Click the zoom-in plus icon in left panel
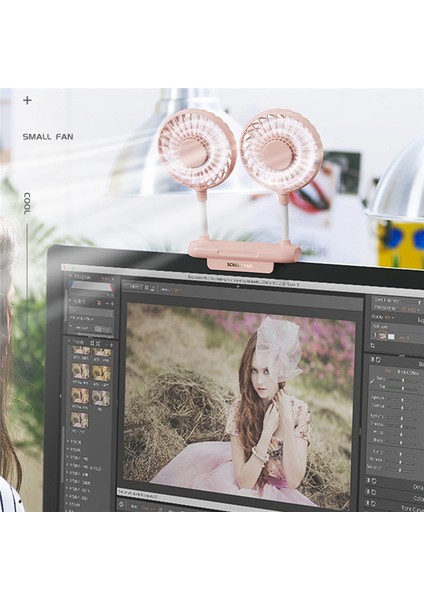Image resolution: width=424 pixels, height=600 pixels. point(112,304)
